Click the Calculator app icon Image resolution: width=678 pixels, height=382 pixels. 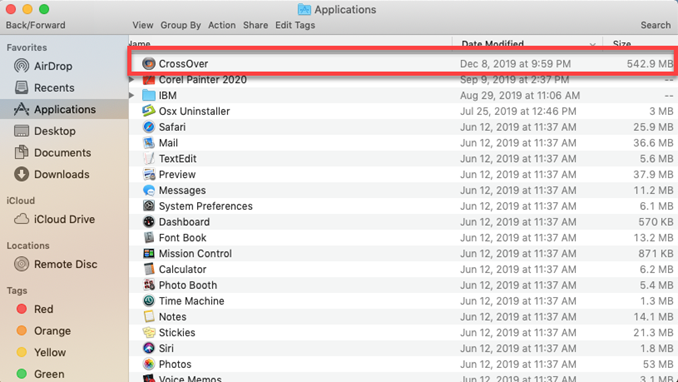pos(149,269)
